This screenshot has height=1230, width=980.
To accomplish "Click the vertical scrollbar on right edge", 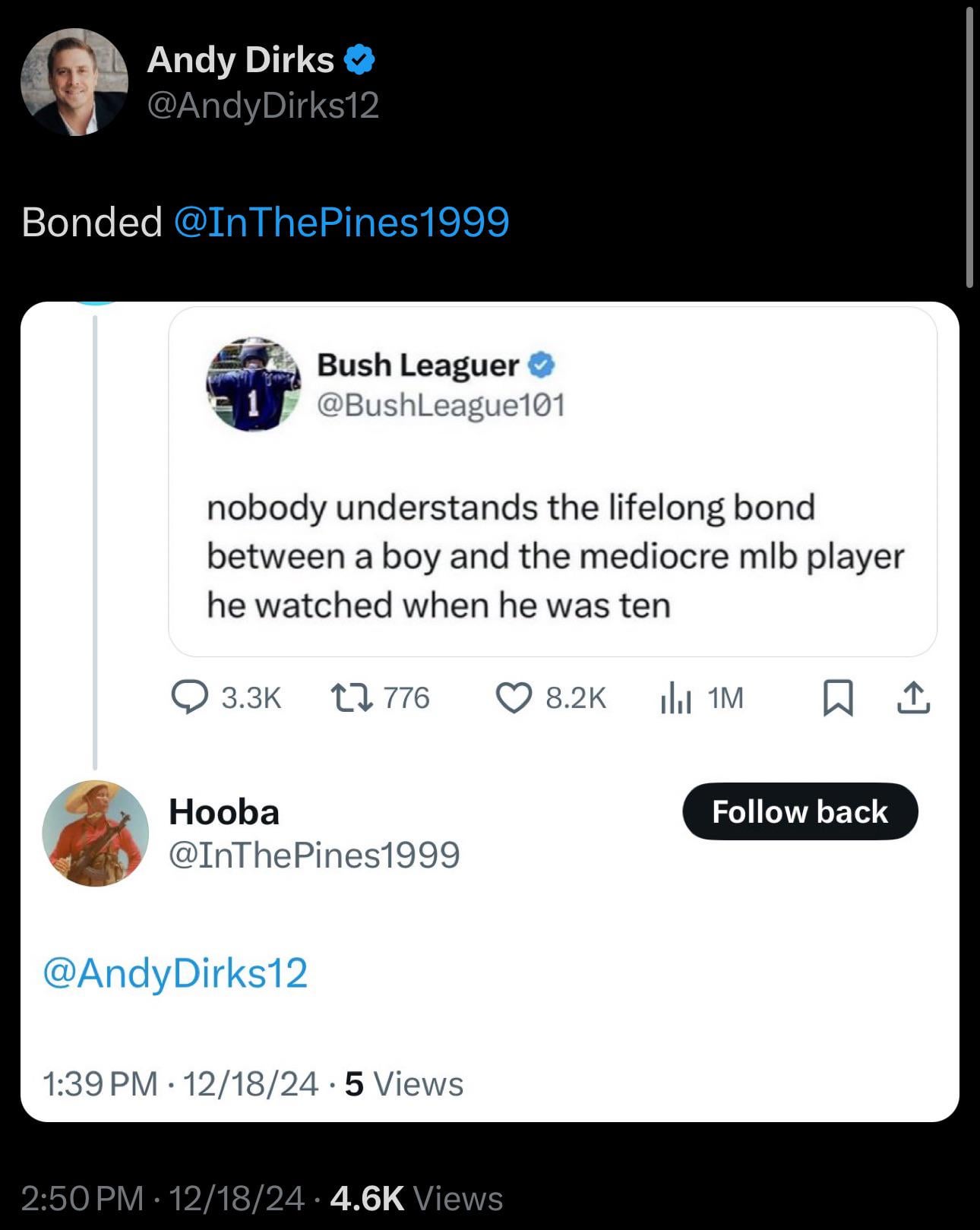I will click(x=969, y=144).
